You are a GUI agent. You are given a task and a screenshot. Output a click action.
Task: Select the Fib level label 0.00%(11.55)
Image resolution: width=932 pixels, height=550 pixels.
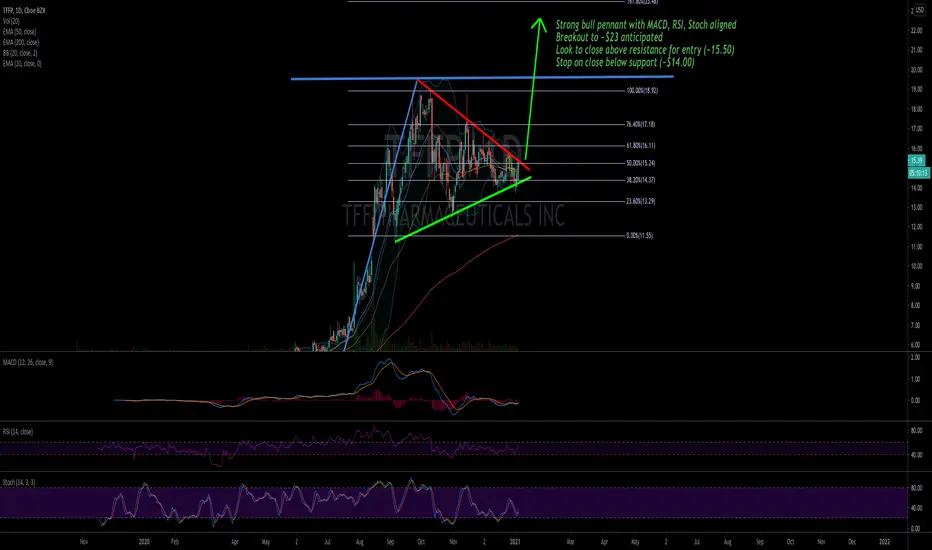pyautogui.click(x=639, y=235)
